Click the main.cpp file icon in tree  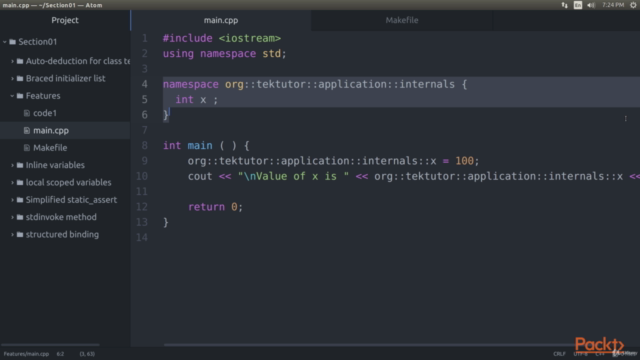(x=27, y=131)
